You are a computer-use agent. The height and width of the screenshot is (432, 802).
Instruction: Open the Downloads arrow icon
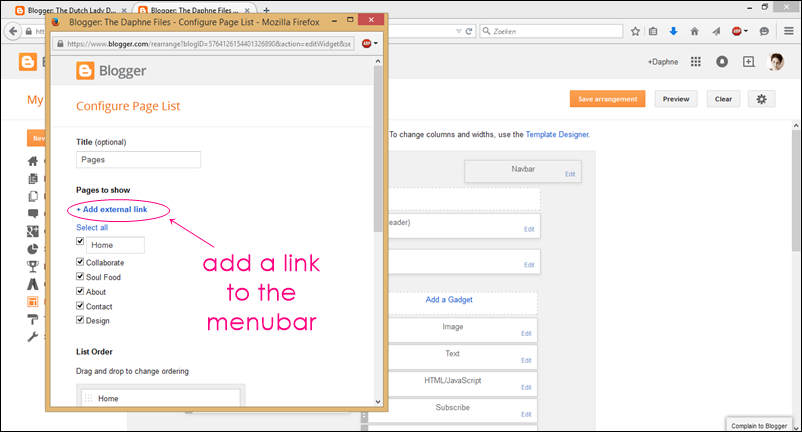[x=674, y=31]
